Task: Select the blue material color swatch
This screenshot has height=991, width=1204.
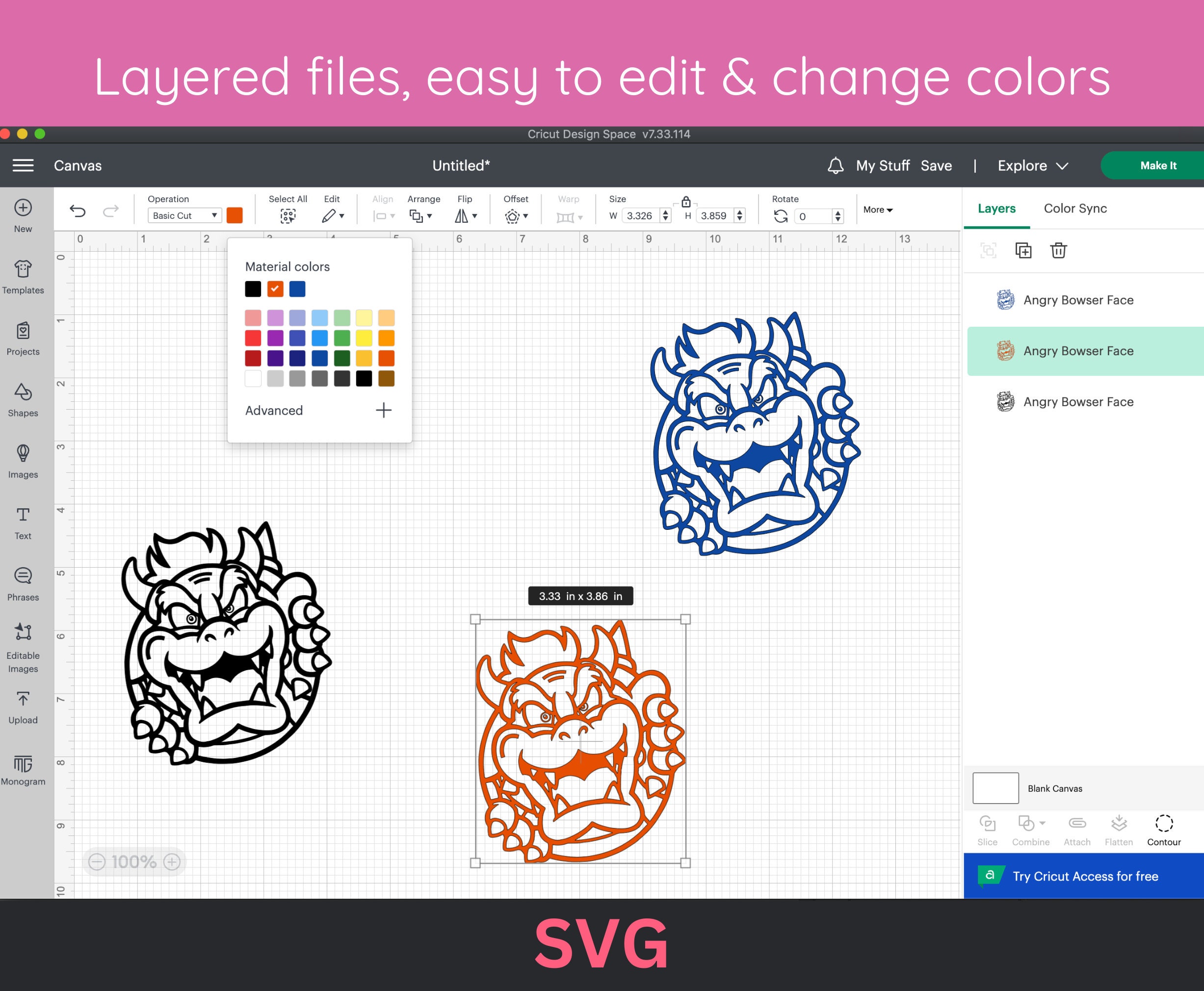Action: pyautogui.click(x=297, y=289)
